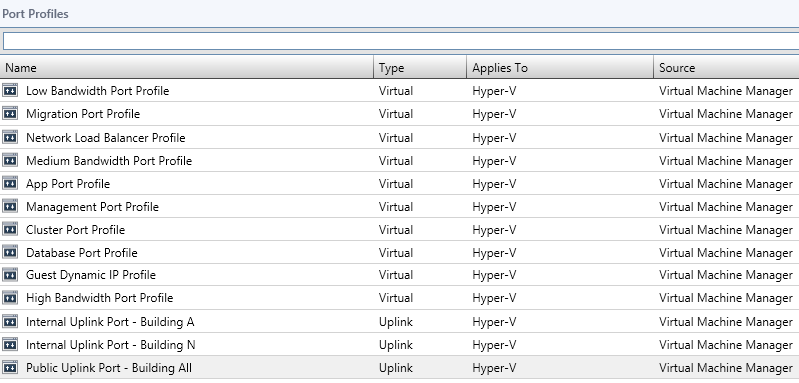Viewport: 799px width, 383px height.
Task: Click Hyper-V in Medium Bandwidth row
Action: click(494, 160)
